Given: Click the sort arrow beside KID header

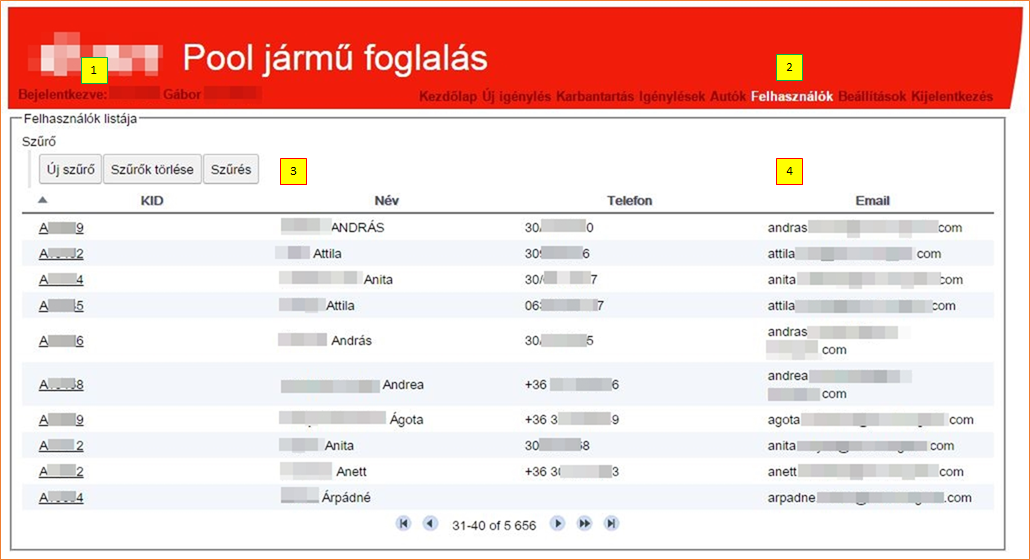Looking at the screenshot, I should pos(42,200).
